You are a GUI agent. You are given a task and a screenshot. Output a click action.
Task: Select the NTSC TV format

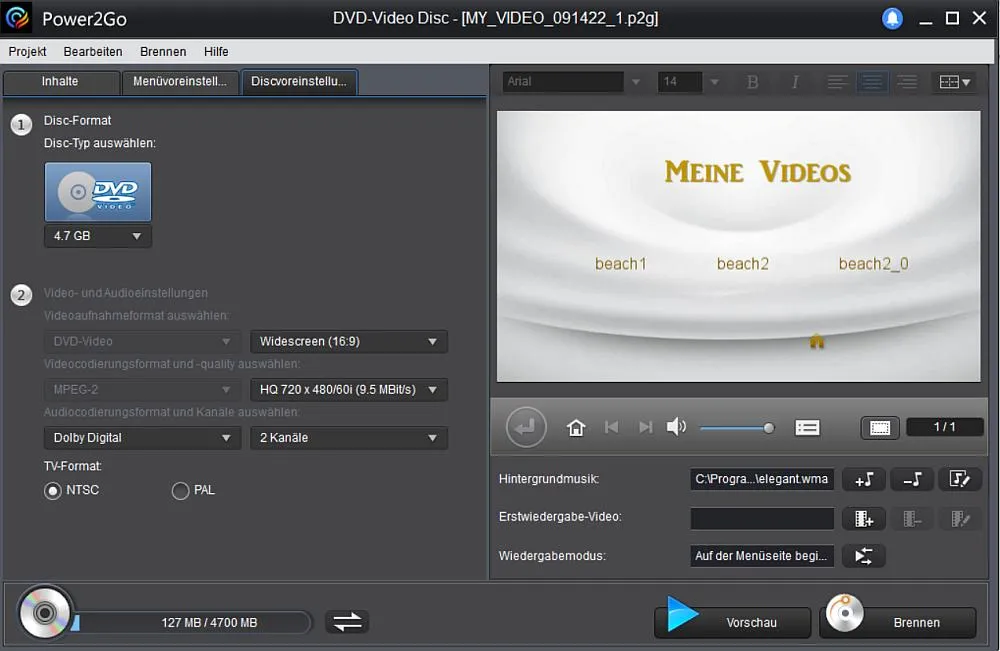pyautogui.click(x=53, y=490)
